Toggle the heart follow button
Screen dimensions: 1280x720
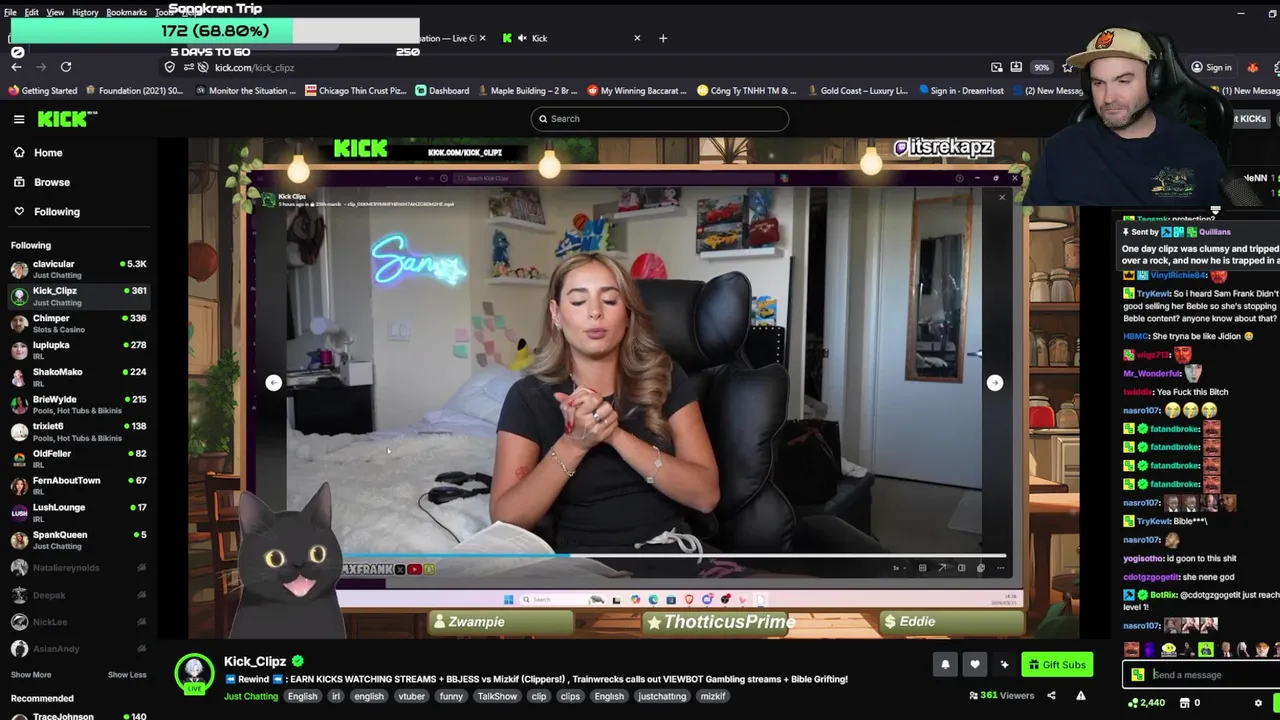click(x=975, y=665)
